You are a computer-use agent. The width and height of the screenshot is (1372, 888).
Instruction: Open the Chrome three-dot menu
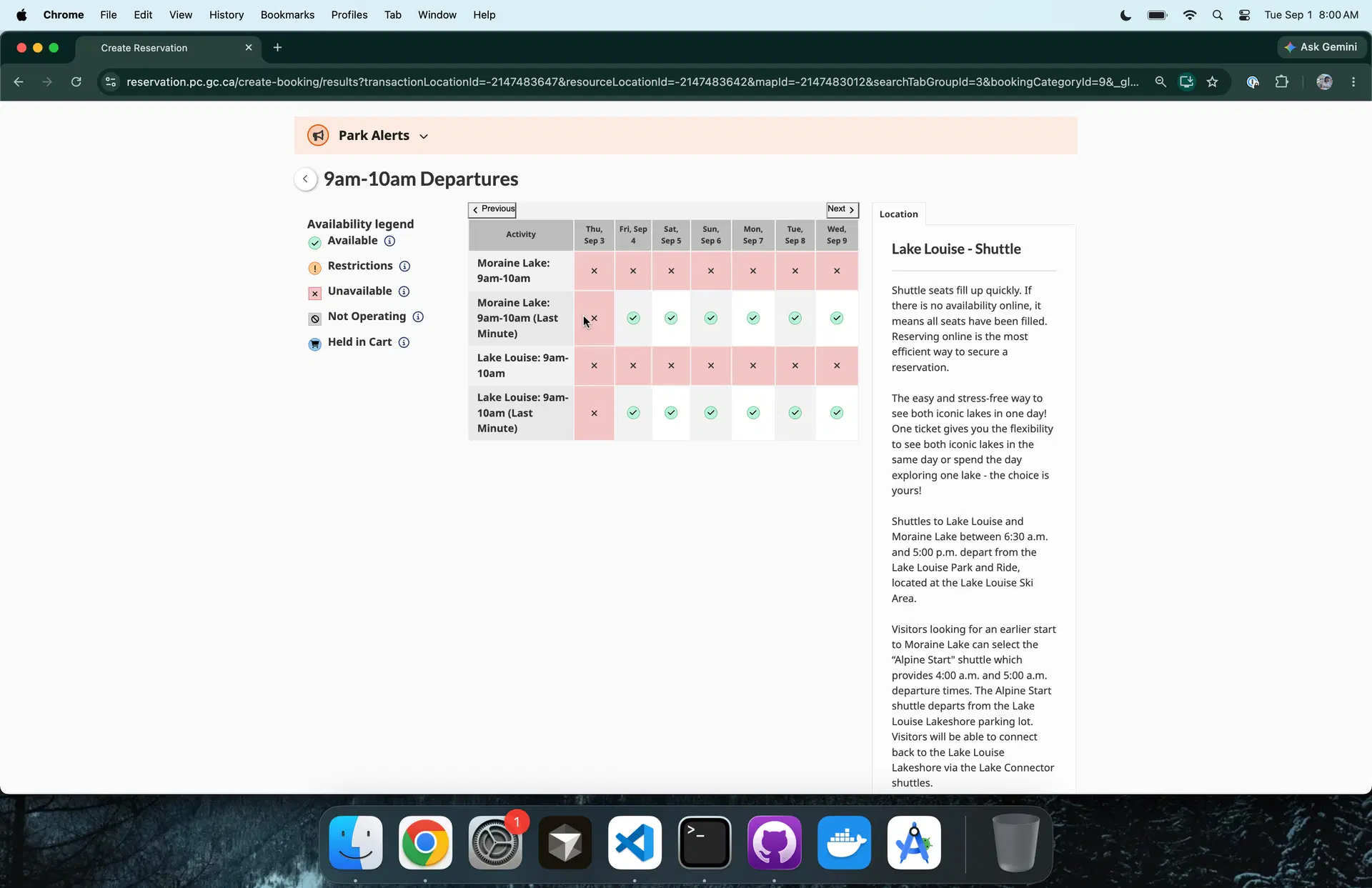[1353, 82]
